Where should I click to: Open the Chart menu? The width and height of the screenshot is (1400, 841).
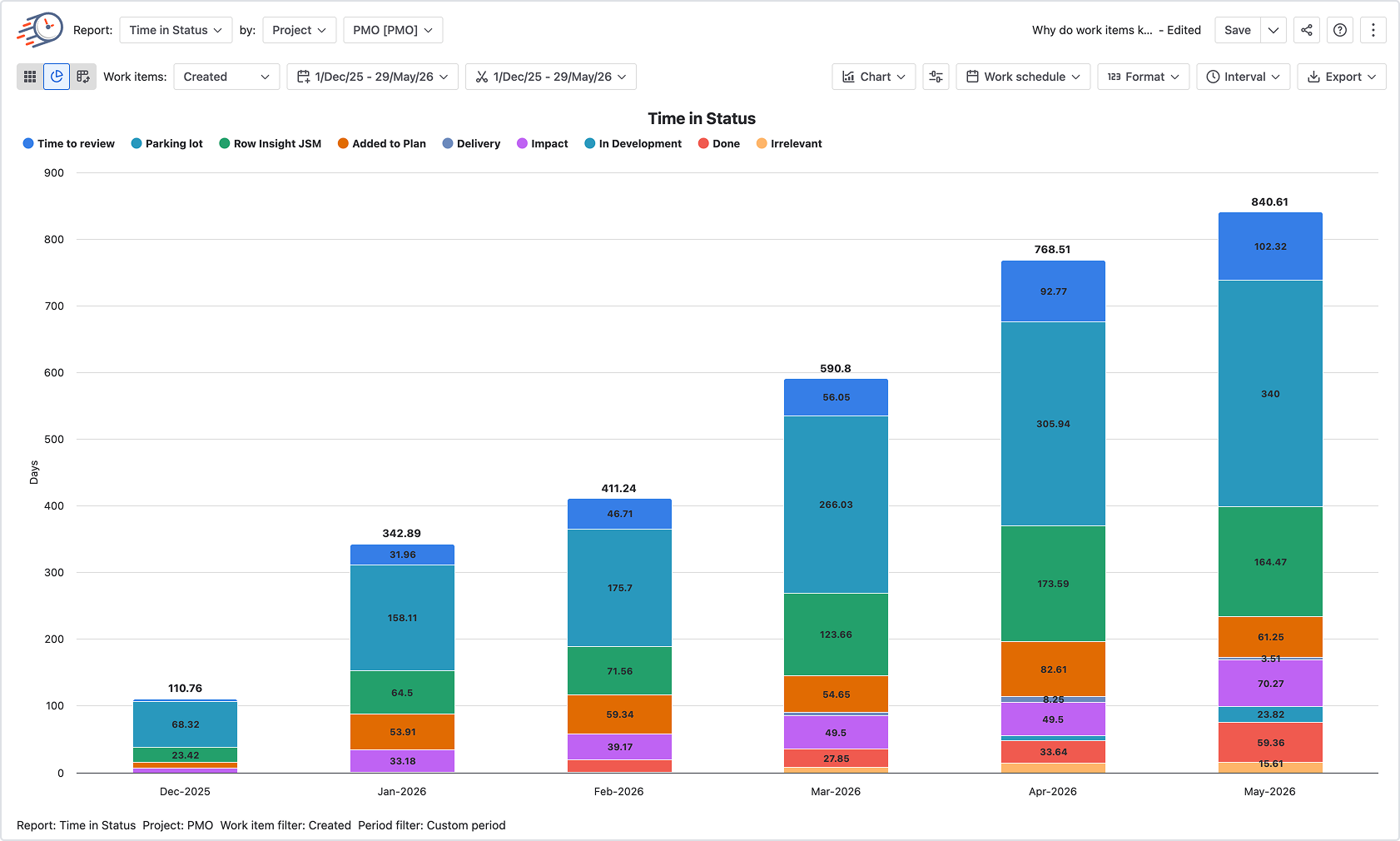(874, 77)
